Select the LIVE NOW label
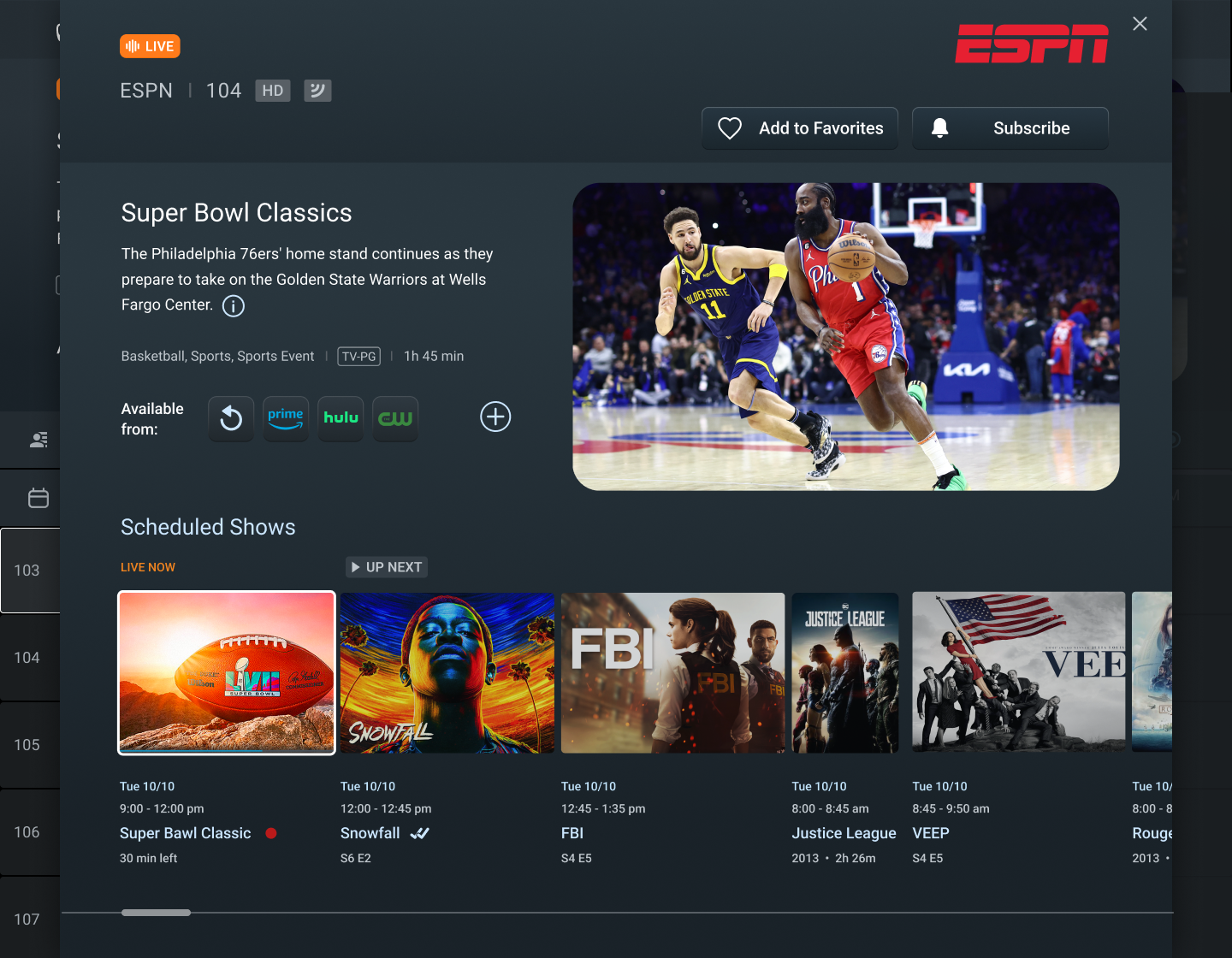The height and width of the screenshot is (958, 1232). [148, 567]
